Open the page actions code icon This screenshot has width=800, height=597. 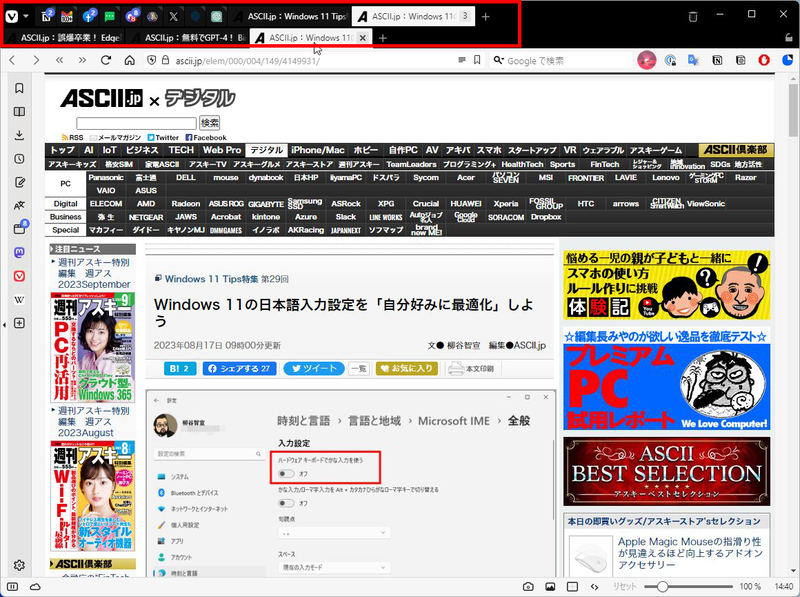pos(594,587)
